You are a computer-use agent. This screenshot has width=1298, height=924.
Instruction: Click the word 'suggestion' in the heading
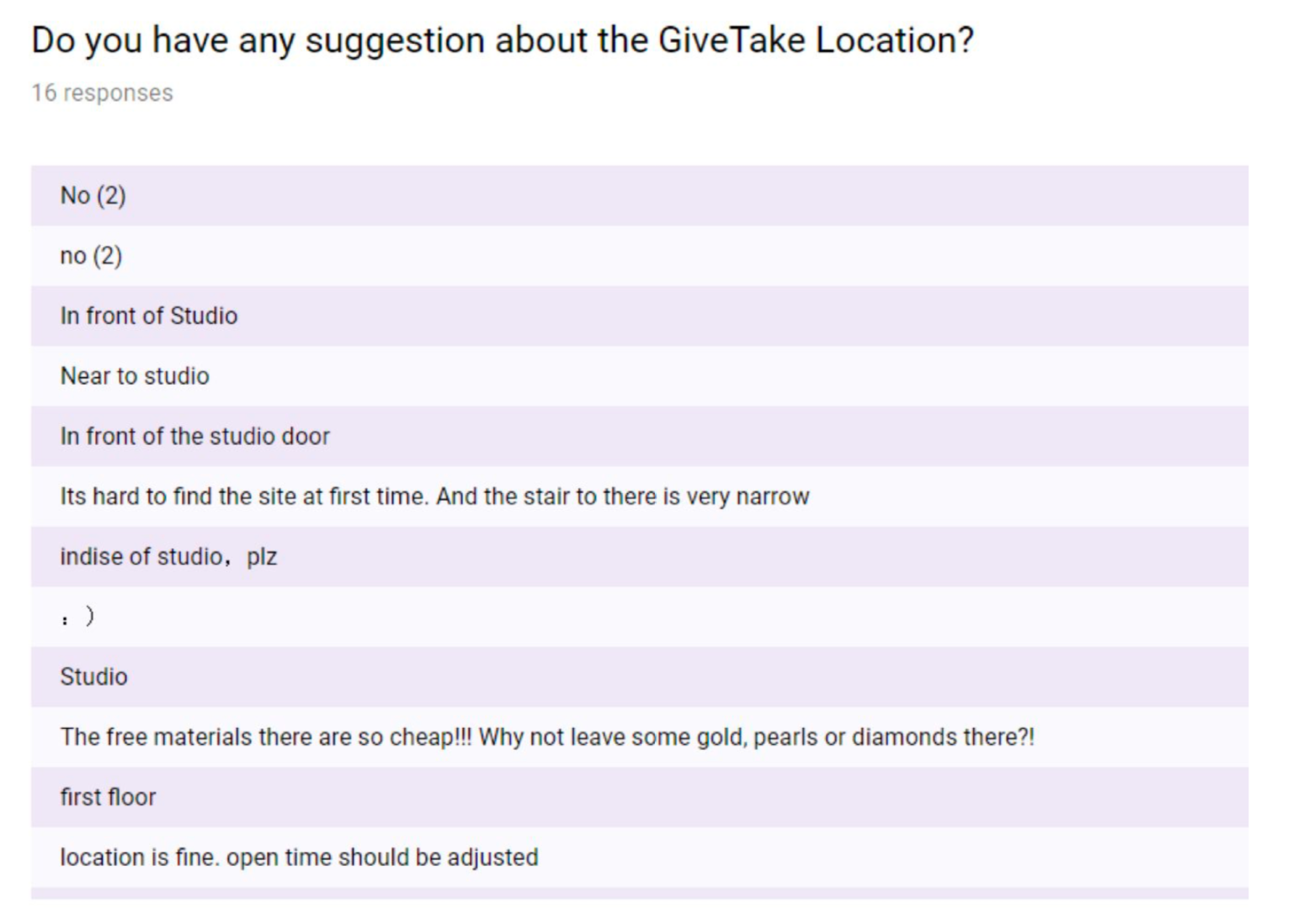click(394, 42)
